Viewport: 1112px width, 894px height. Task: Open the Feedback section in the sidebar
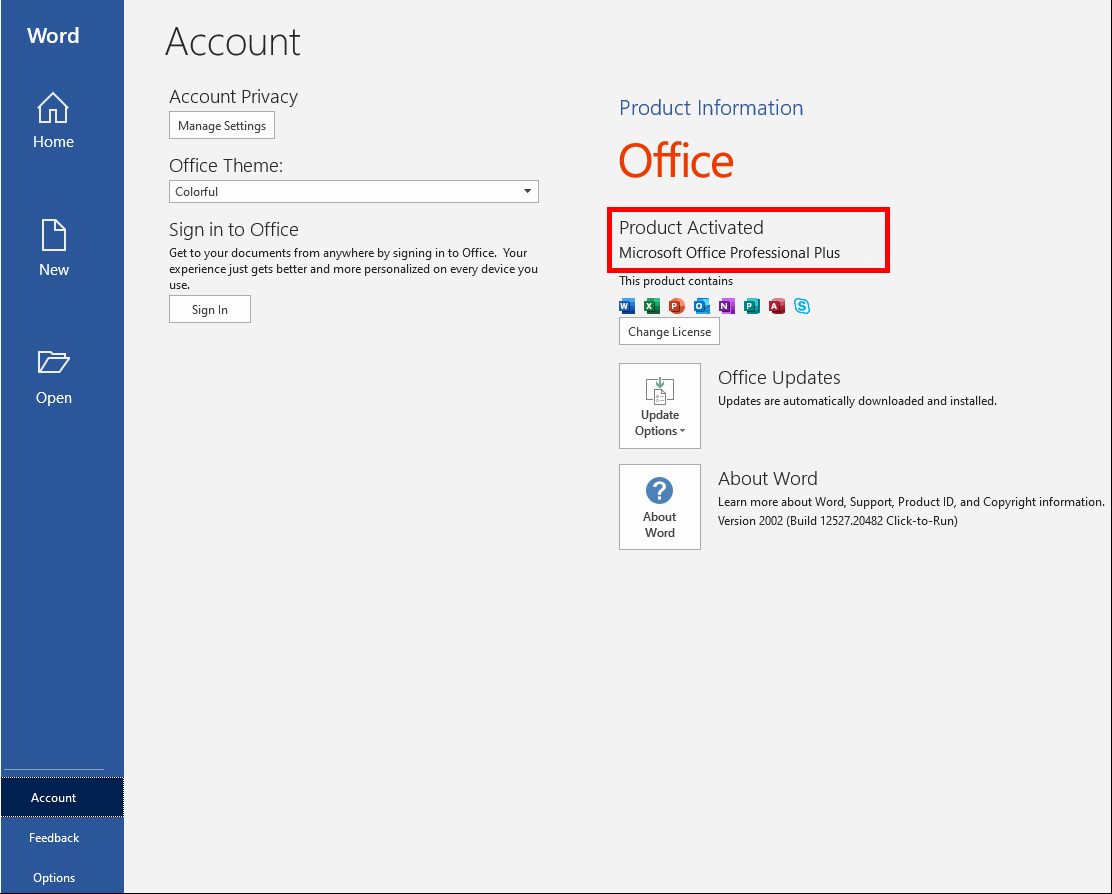pyautogui.click(x=53, y=838)
